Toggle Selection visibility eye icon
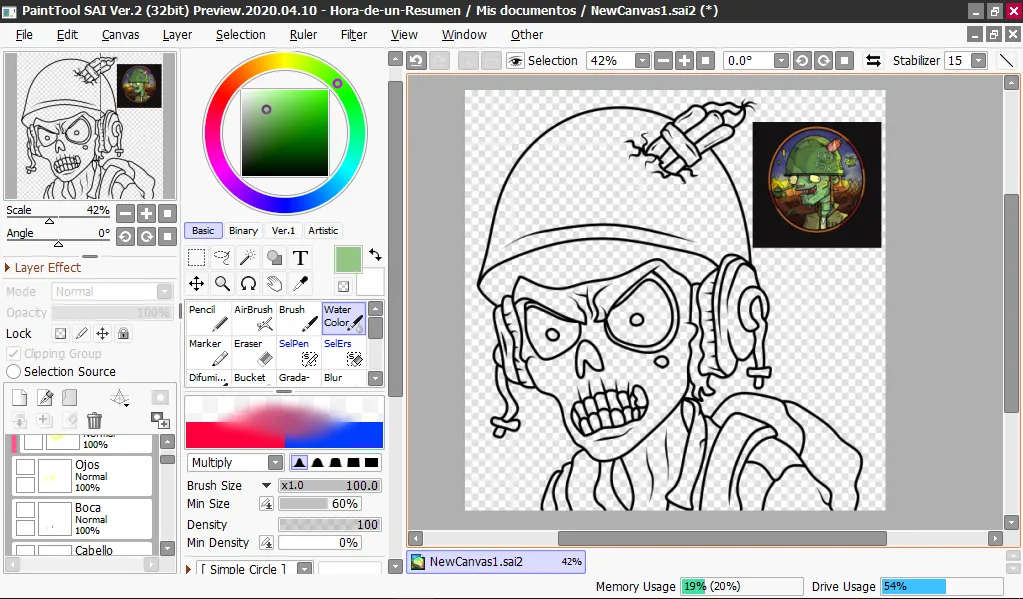The width and height of the screenshot is (1023, 599). [x=515, y=61]
